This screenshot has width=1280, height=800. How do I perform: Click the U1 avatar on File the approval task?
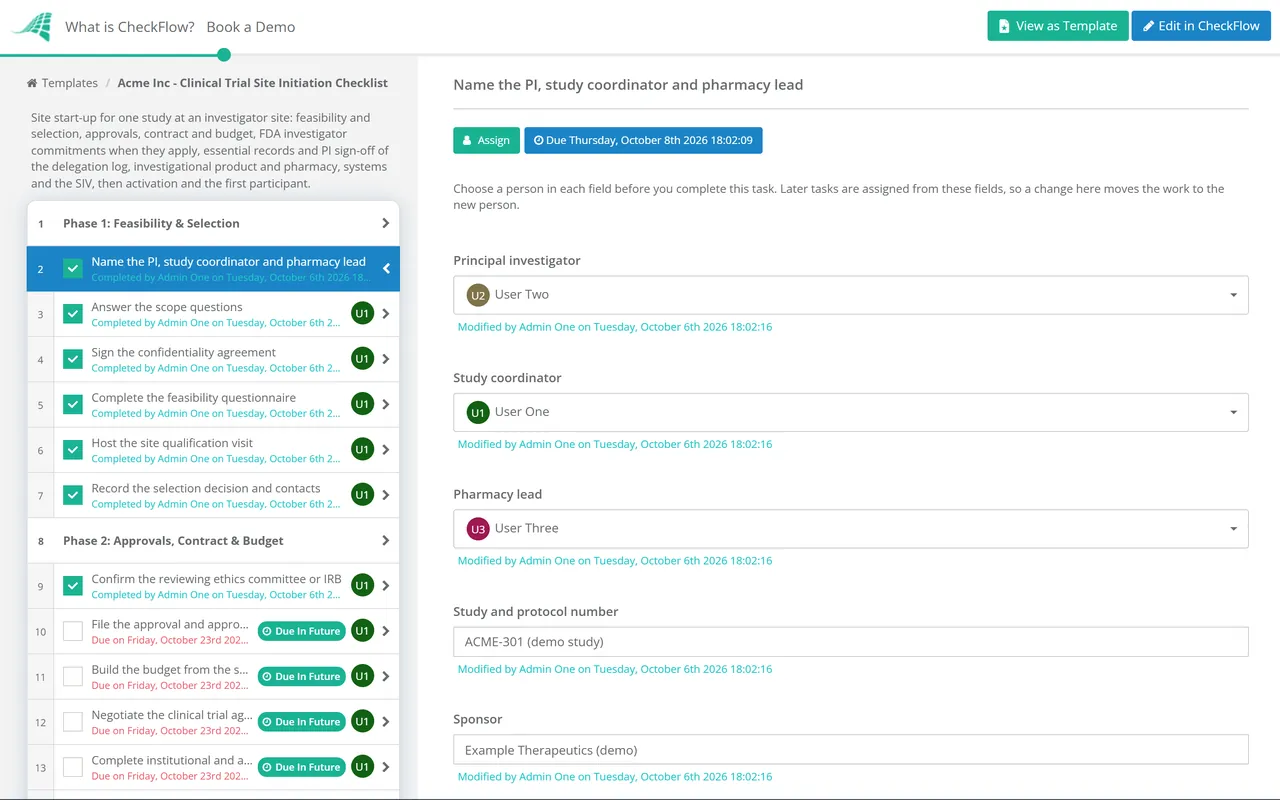(x=362, y=631)
